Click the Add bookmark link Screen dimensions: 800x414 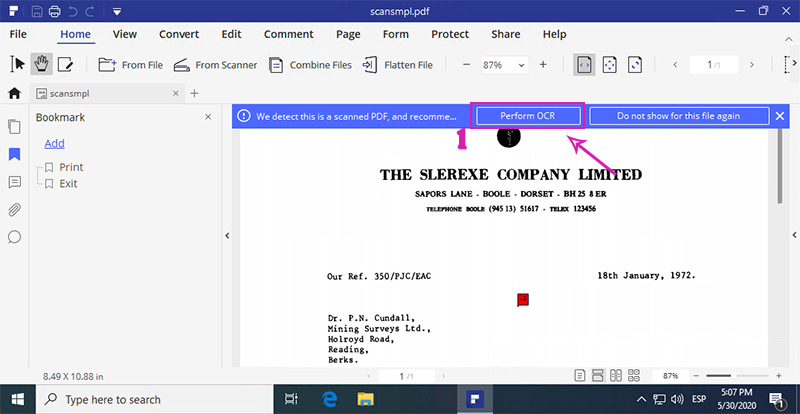click(55, 143)
